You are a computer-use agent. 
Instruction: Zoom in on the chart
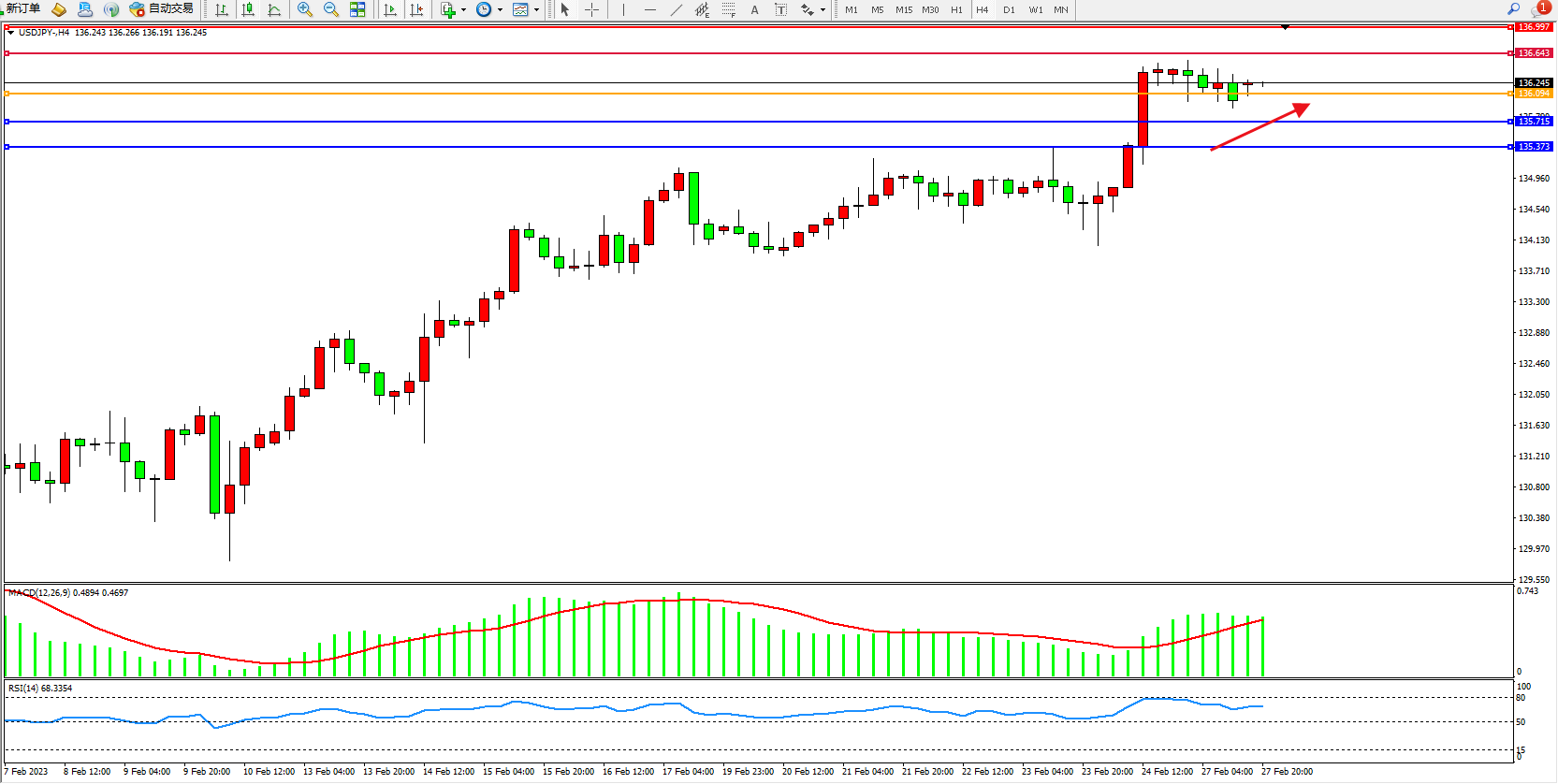[x=305, y=10]
